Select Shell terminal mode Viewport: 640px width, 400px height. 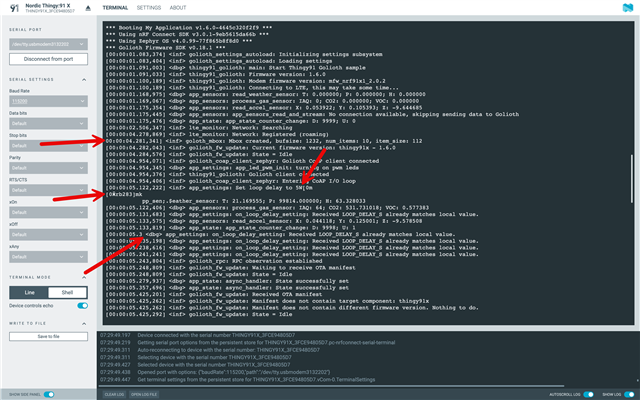[67, 293]
